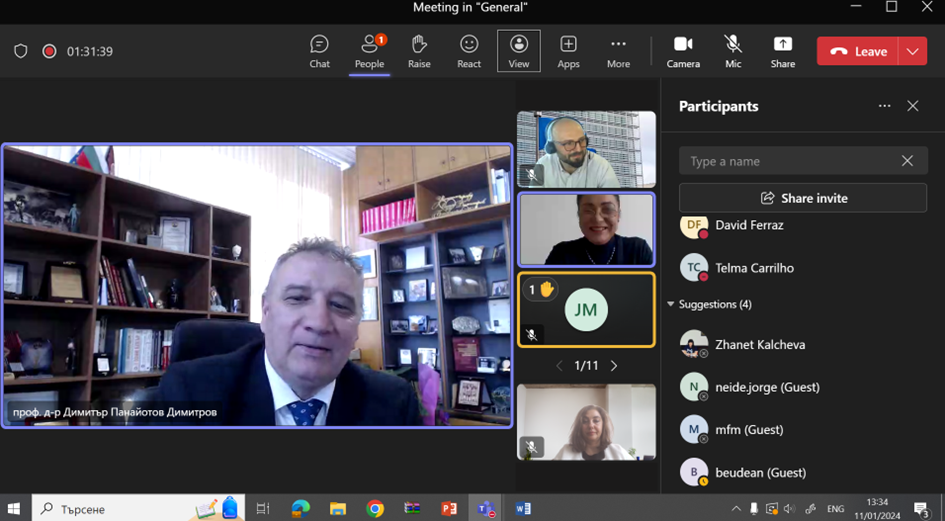Toggle the People participants pane
Viewport: 945px width, 521px height.
[369, 51]
